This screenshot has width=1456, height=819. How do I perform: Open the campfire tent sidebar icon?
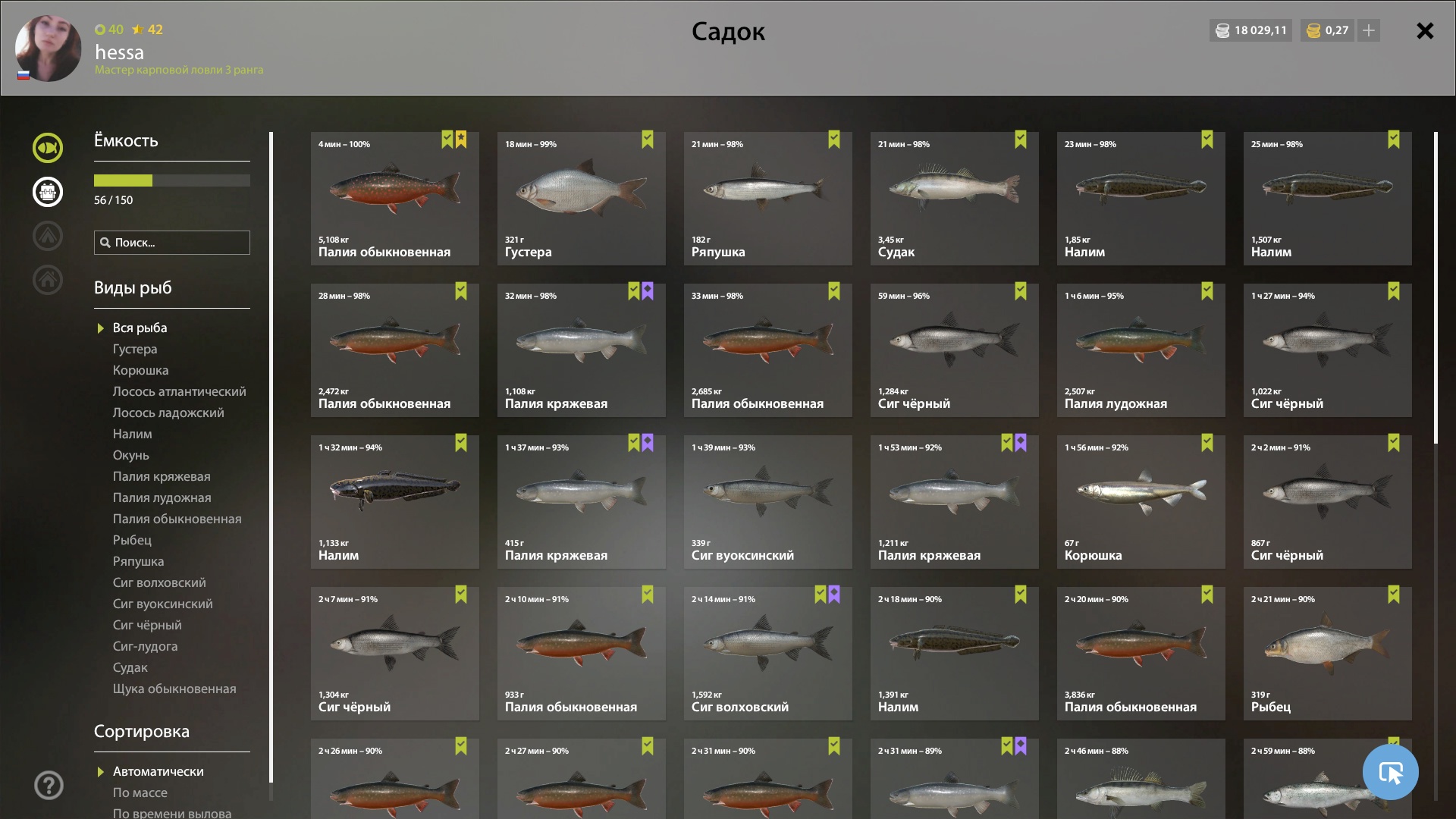[48, 236]
